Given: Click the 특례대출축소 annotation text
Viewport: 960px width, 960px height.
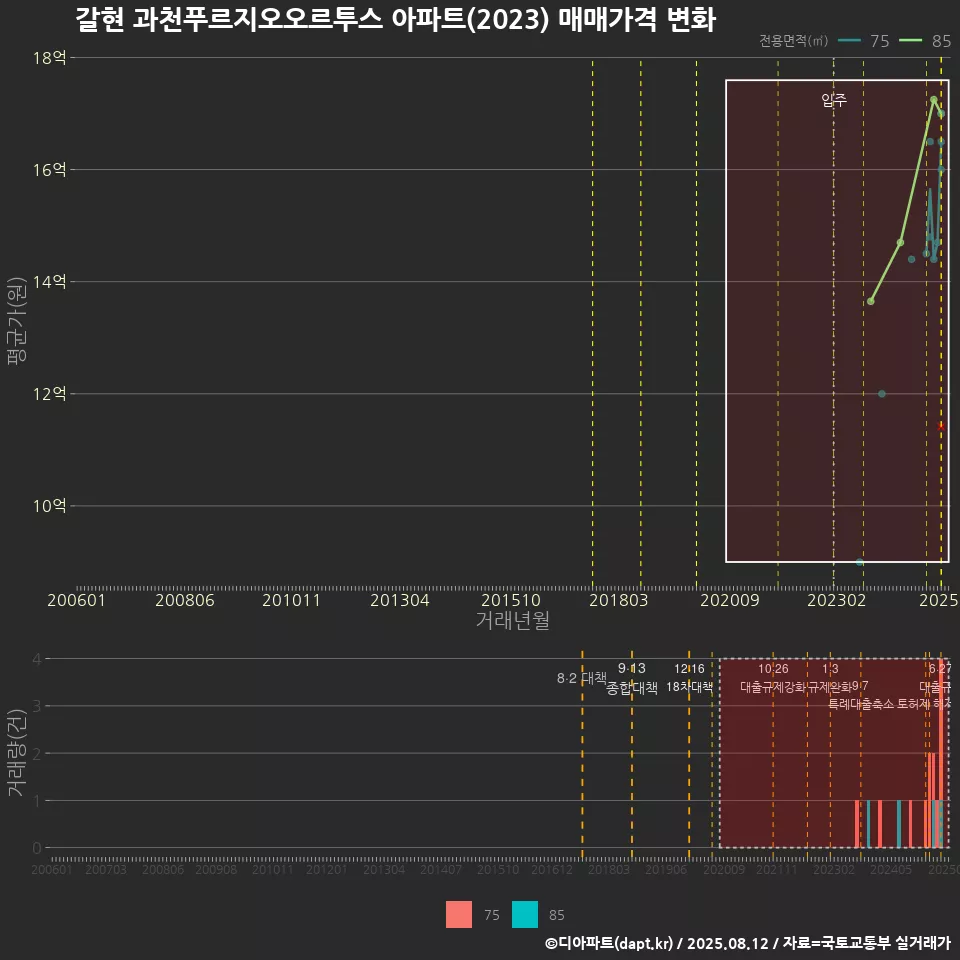Looking at the screenshot, I should click(861, 704).
